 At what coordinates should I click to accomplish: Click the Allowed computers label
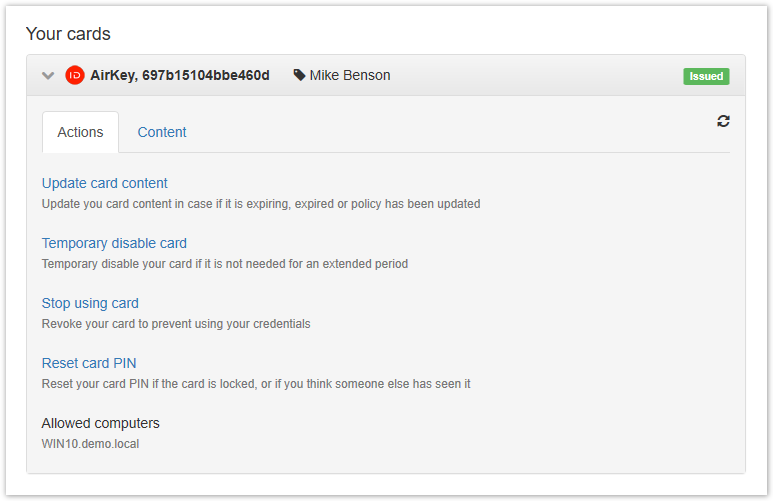100,423
